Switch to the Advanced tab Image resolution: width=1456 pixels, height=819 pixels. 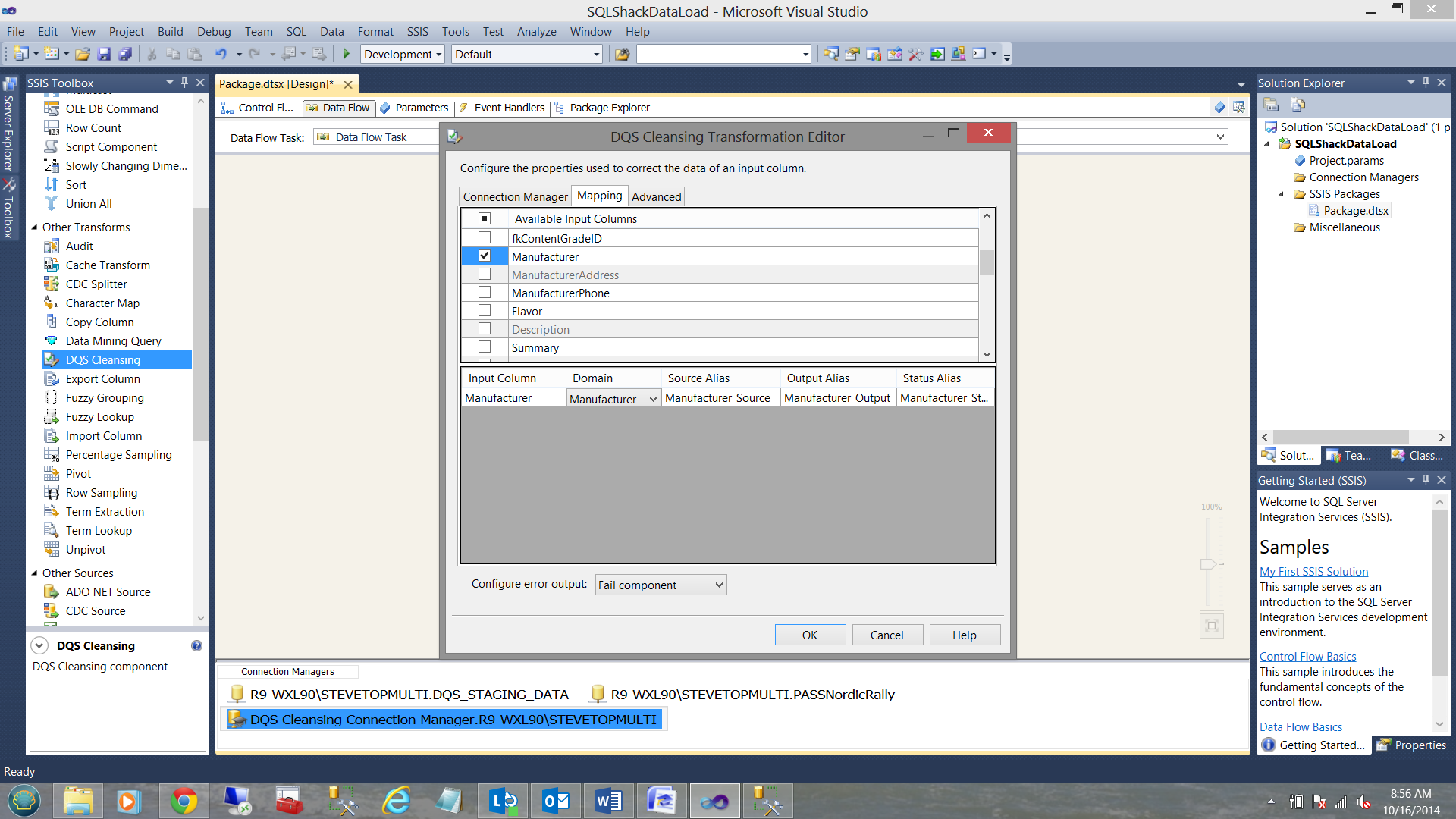tap(656, 196)
